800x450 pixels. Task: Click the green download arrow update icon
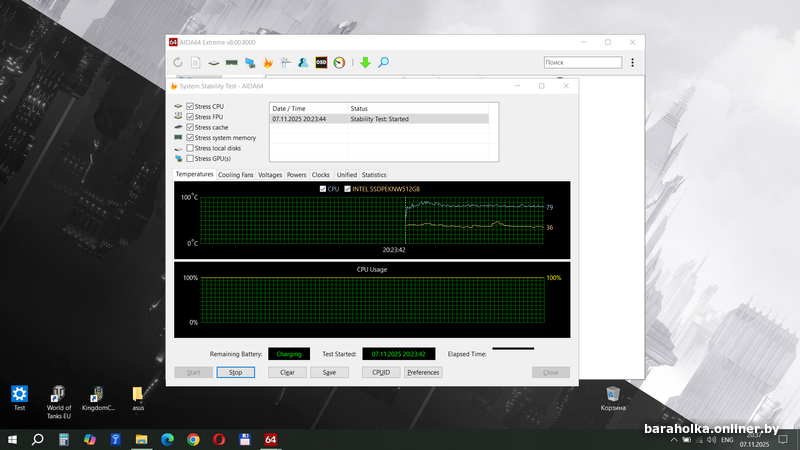tap(365, 62)
